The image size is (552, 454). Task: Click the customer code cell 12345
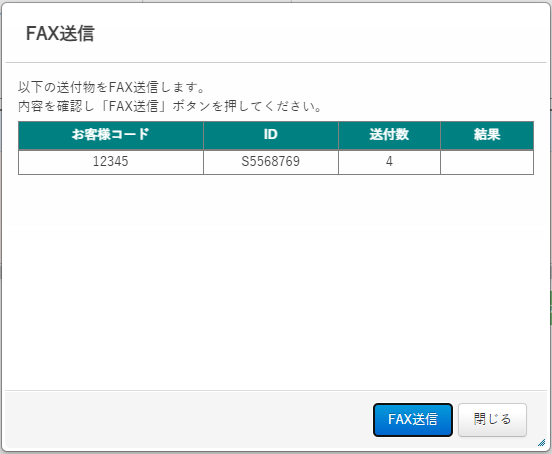[111, 162]
